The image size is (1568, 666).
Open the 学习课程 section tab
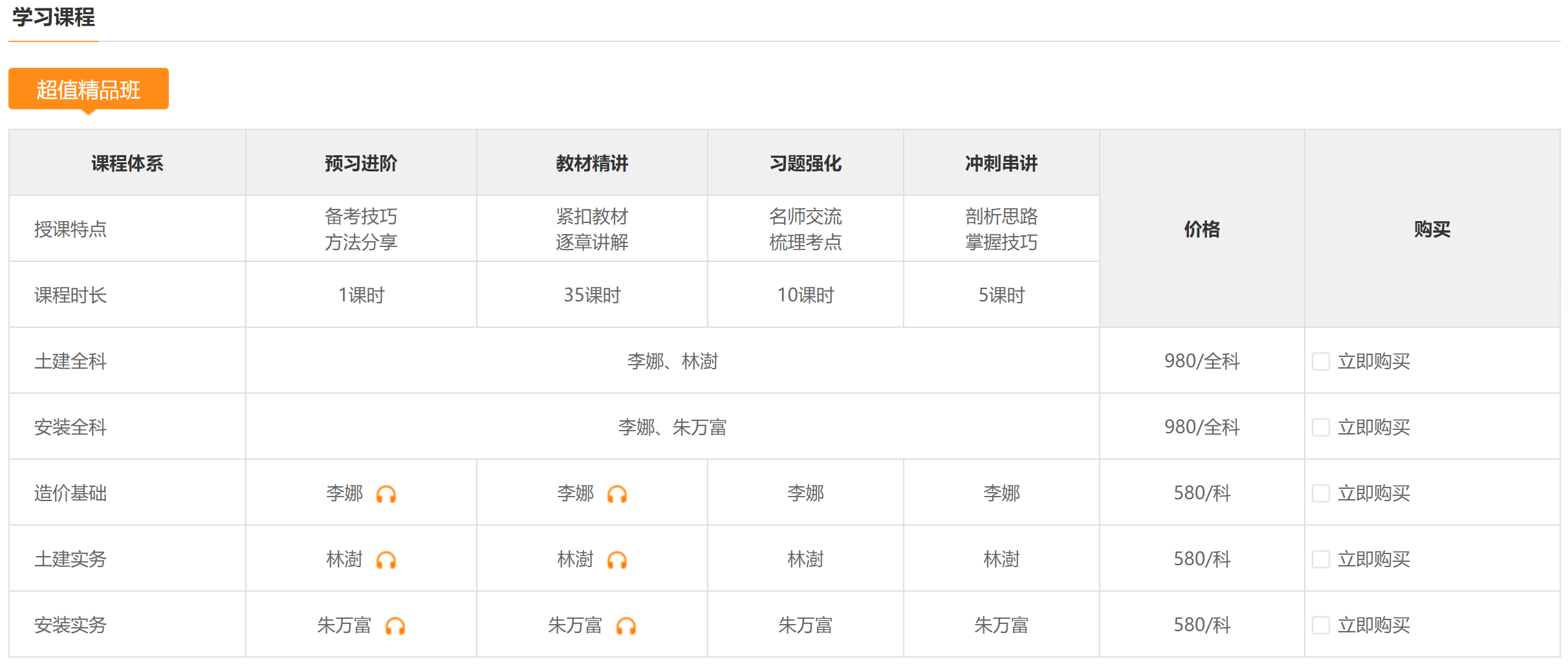(54, 17)
